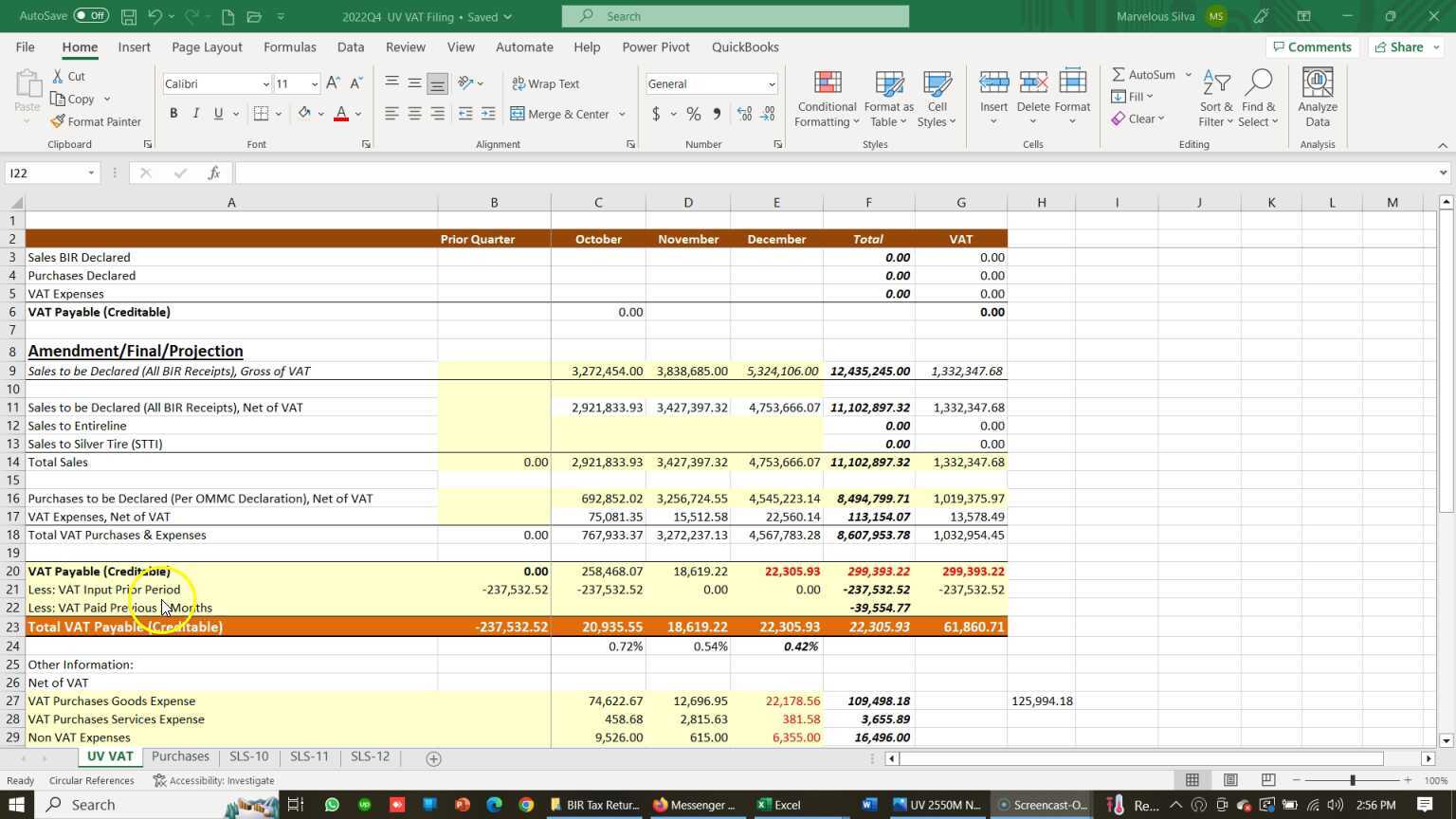
Task: Toggle Bold formatting
Action: tap(173, 114)
